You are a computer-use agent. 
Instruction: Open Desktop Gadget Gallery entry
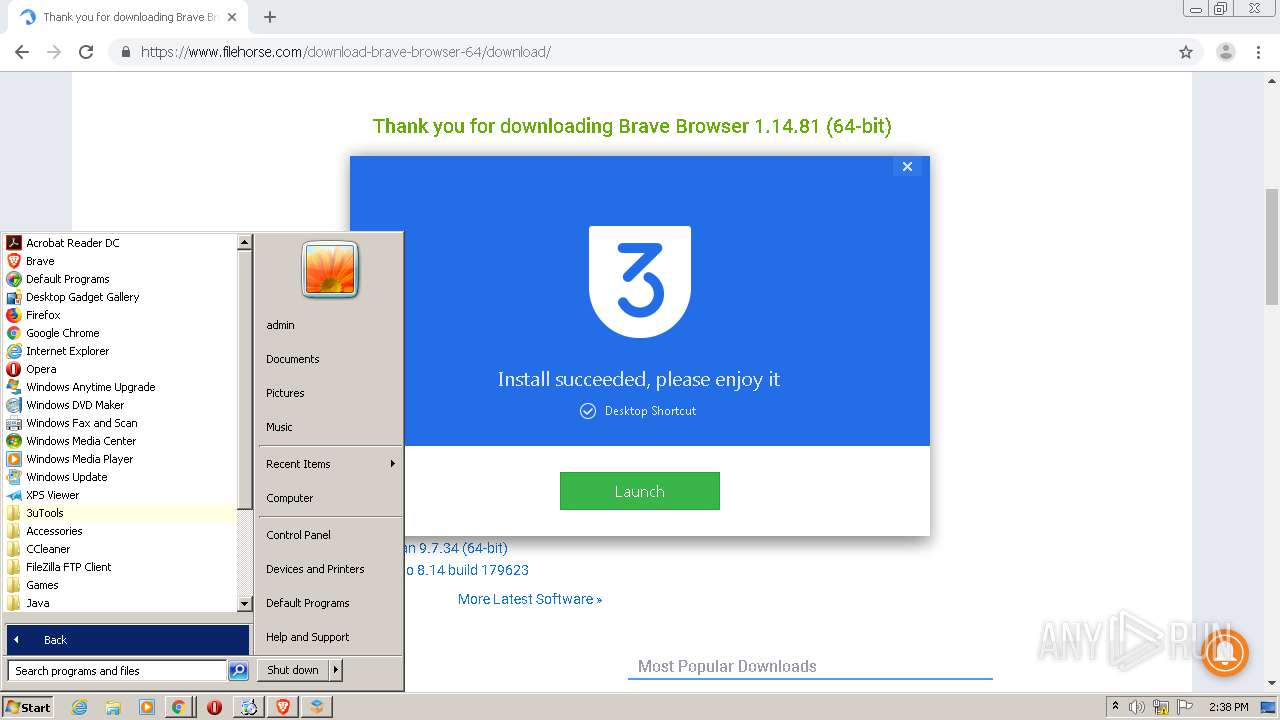120,297
